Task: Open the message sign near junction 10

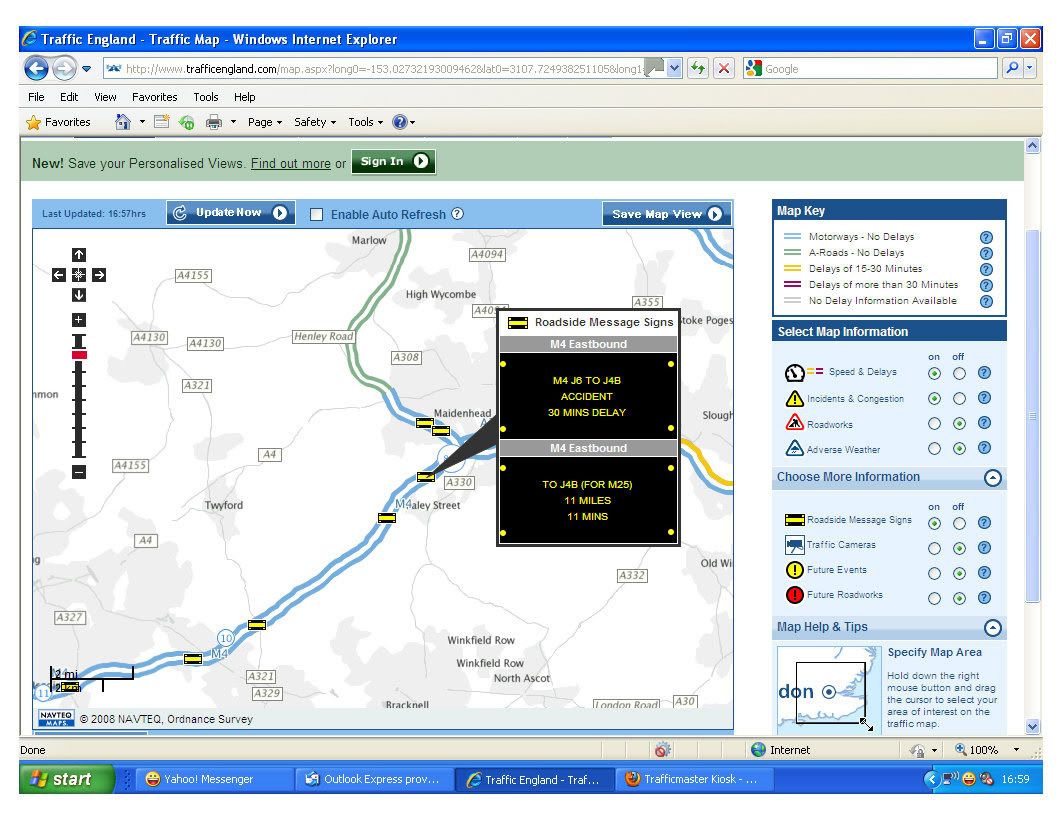Action: coord(256,625)
